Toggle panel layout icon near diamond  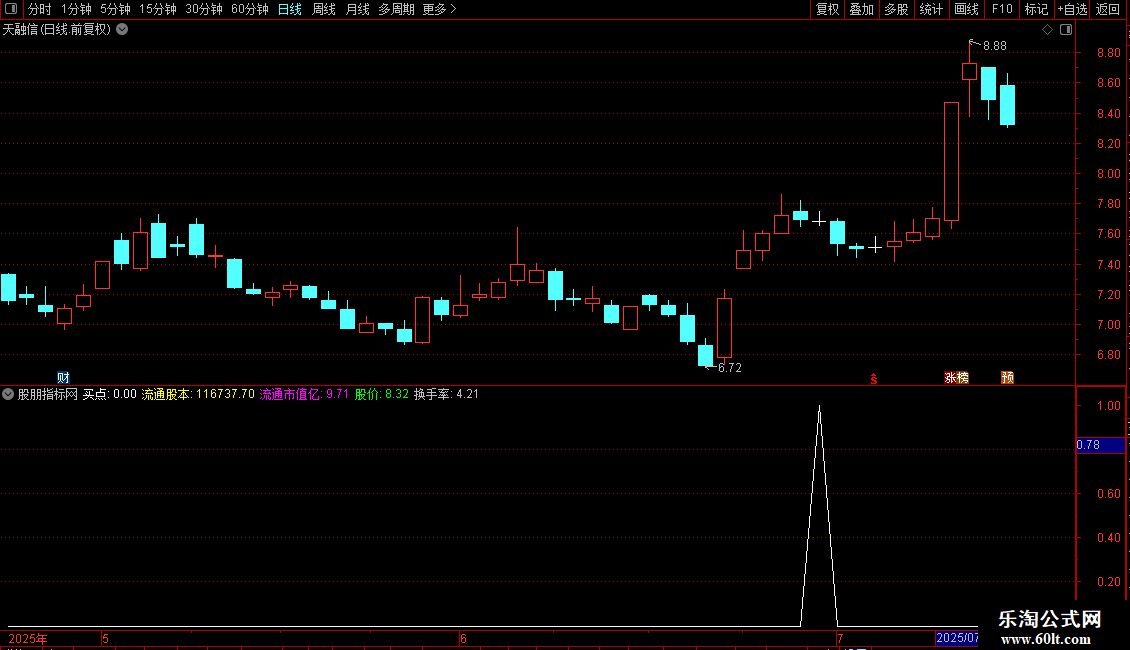(x=1066, y=30)
